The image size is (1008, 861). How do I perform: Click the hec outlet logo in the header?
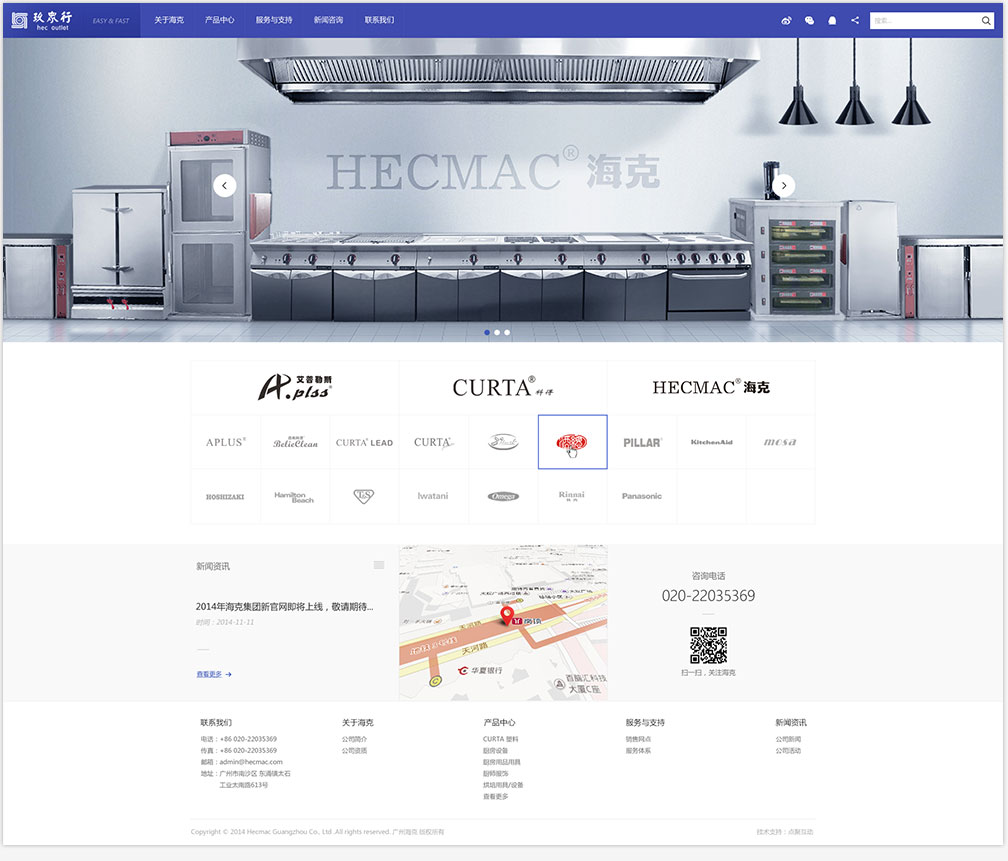tap(42, 21)
